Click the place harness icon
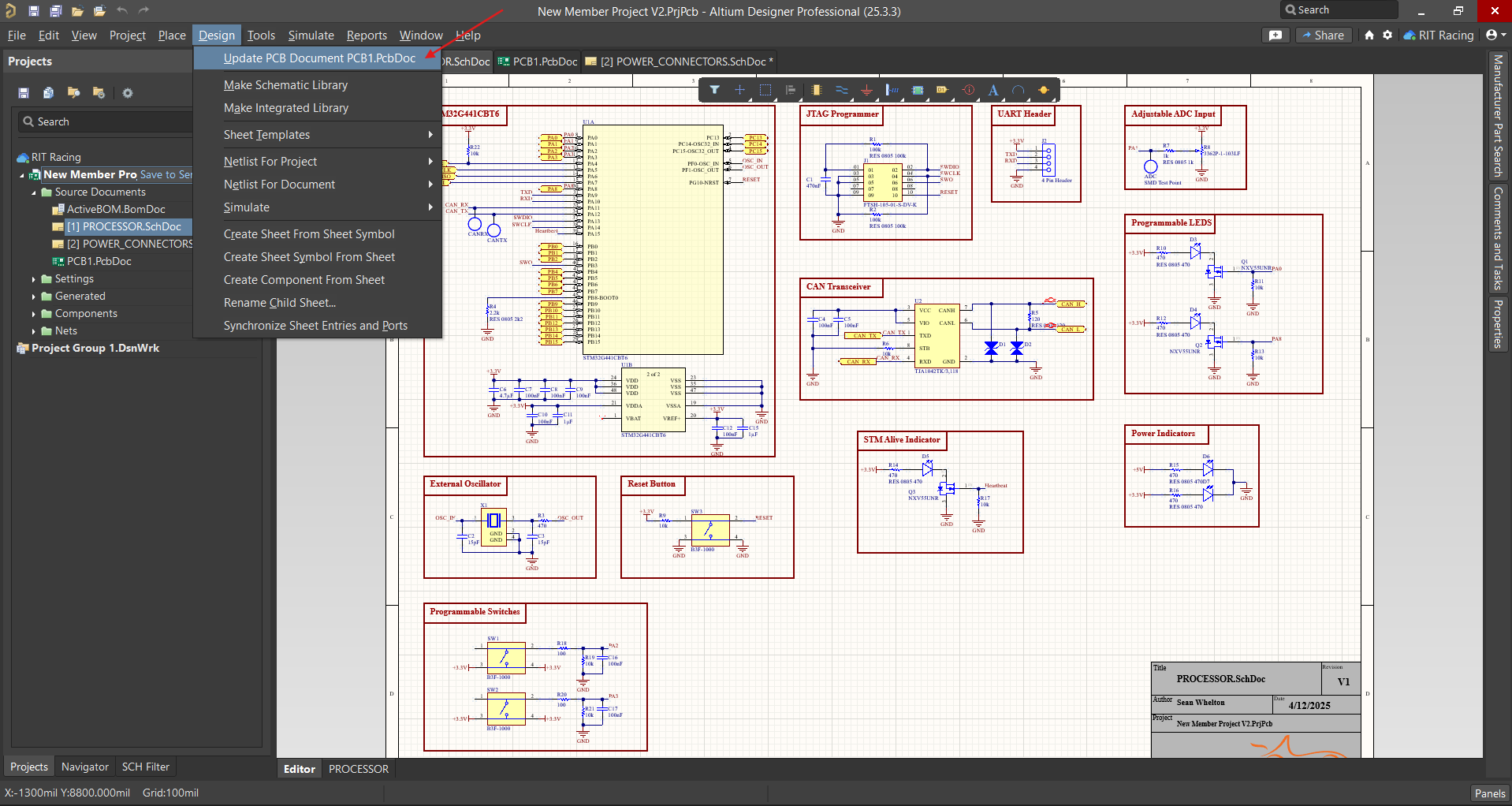 click(x=892, y=90)
